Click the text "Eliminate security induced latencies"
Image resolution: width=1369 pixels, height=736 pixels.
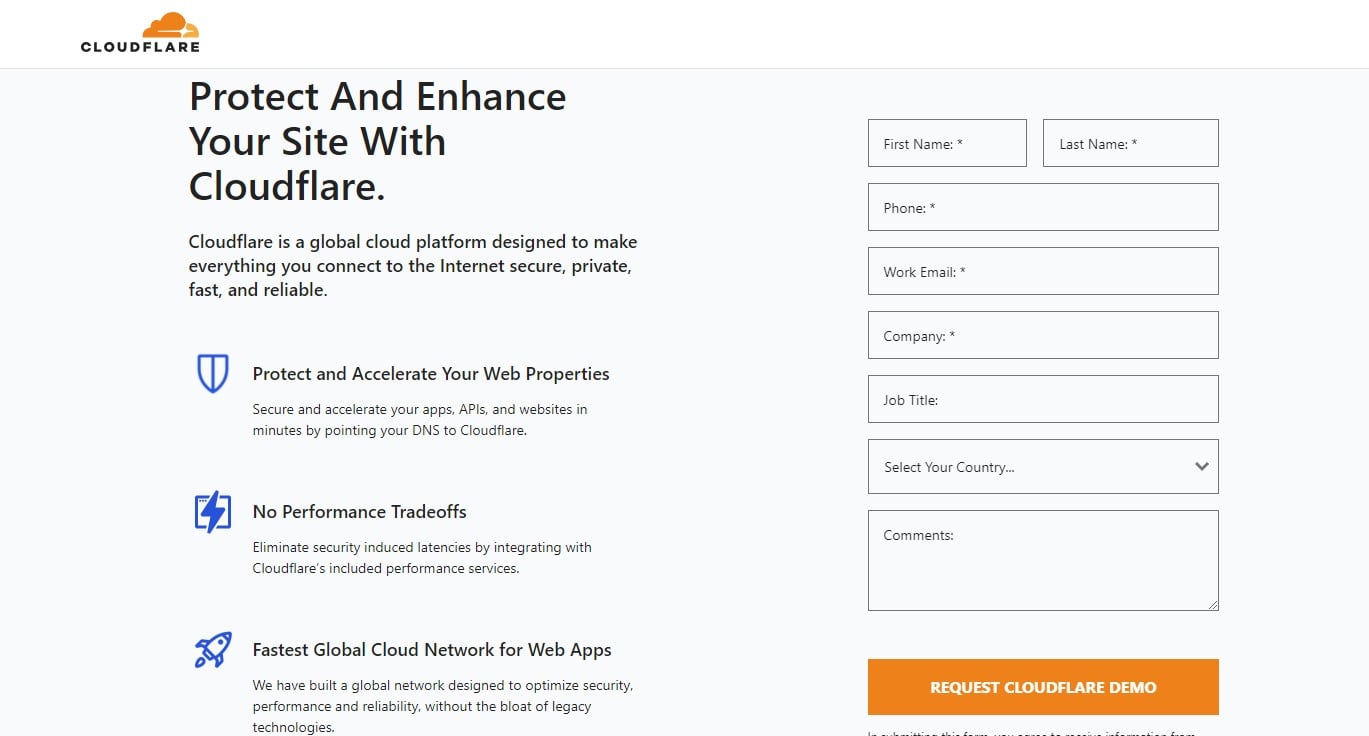click(x=422, y=558)
